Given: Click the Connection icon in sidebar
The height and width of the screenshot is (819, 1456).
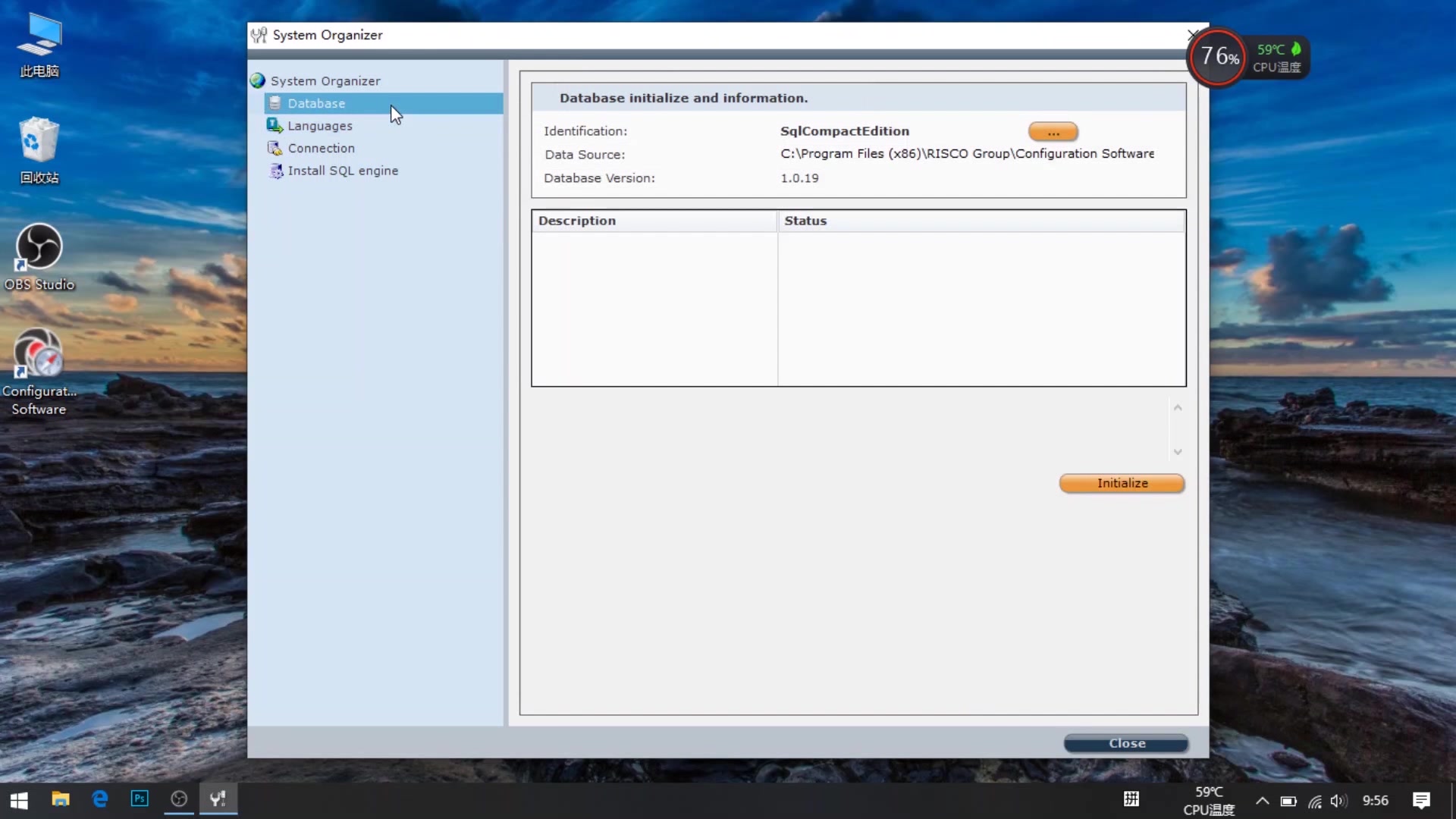Looking at the screenshot, I should [275, 148].
